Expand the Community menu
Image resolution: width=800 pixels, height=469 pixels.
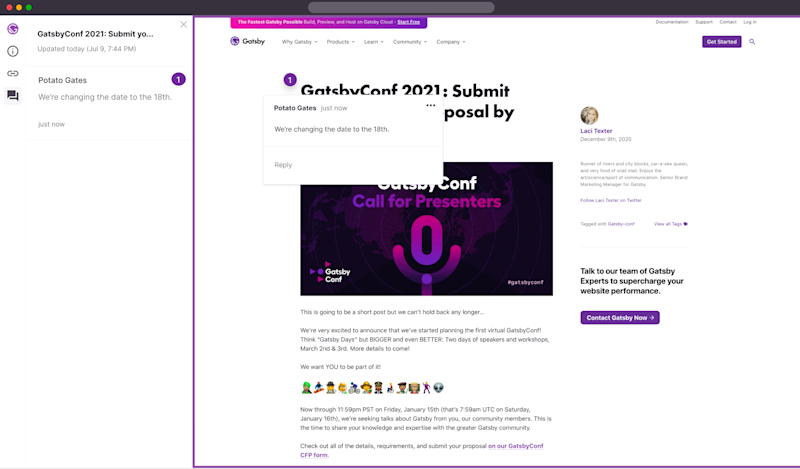coord(410,42)
